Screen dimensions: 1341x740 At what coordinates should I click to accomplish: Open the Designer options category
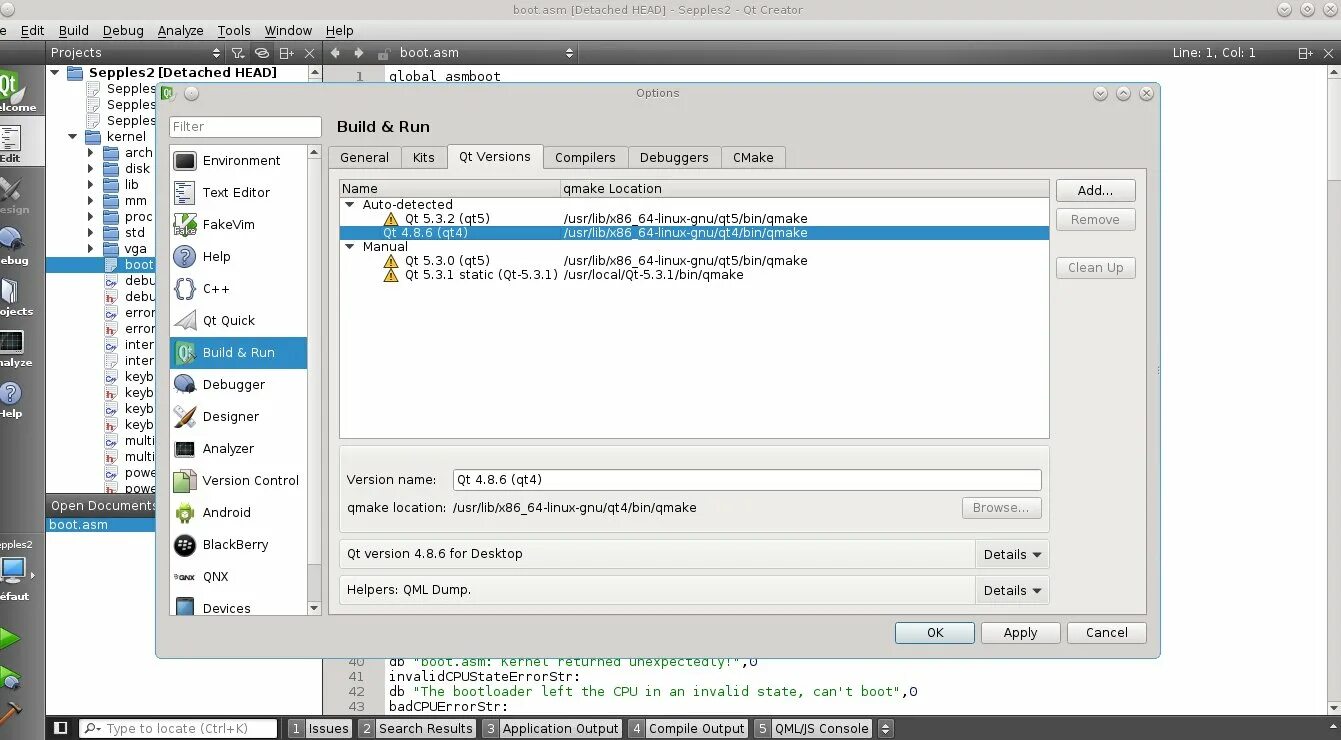click(x=238, y=416)
